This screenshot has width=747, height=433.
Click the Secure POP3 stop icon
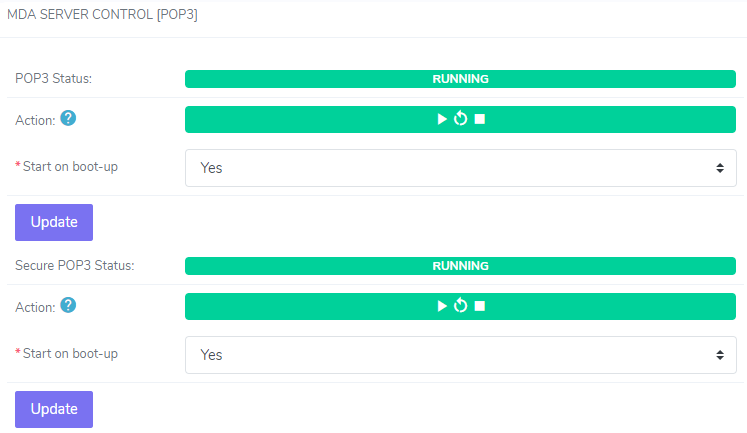click(479, 306)
